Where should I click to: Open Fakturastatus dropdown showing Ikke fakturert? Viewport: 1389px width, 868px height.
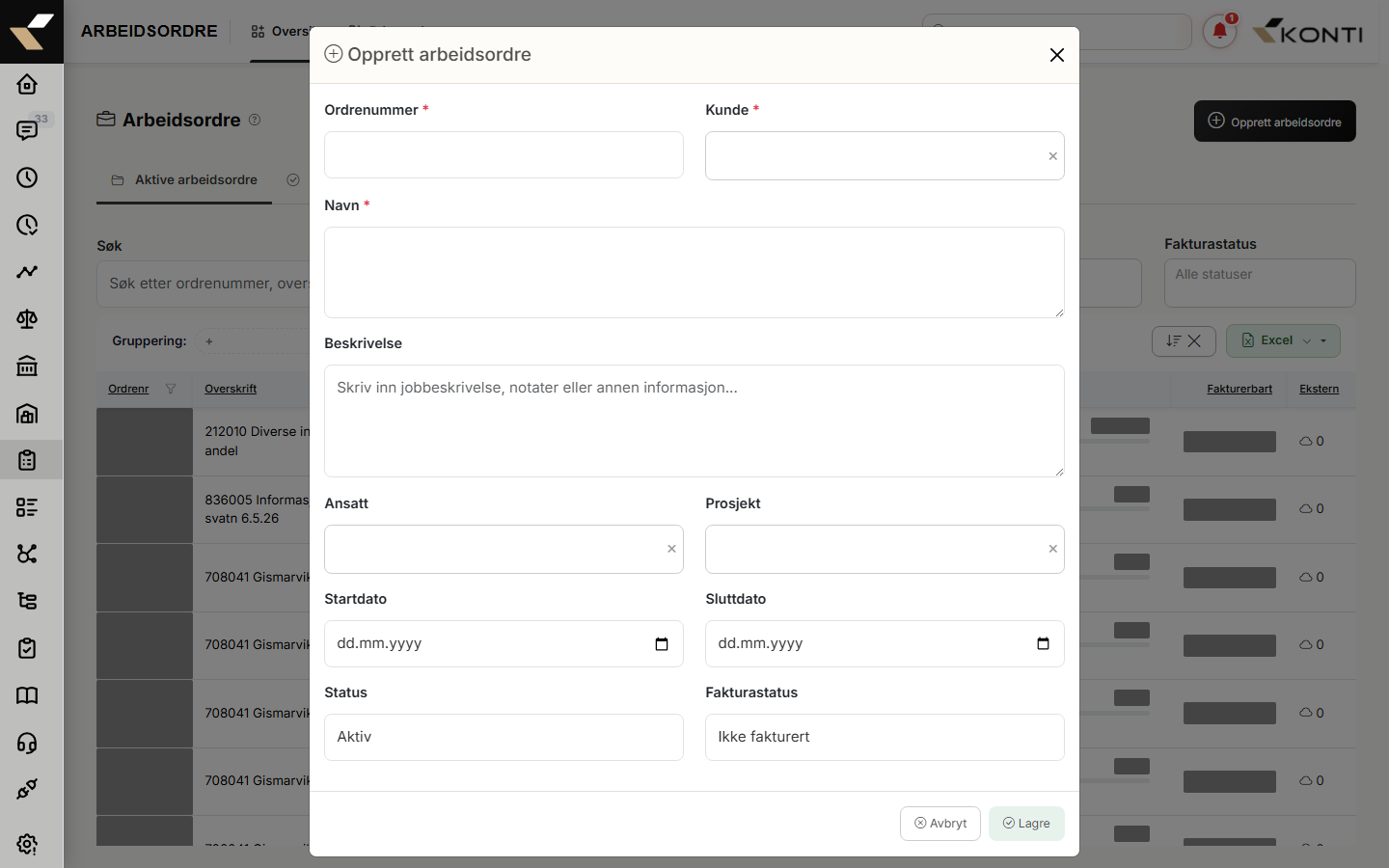point(885,737)
